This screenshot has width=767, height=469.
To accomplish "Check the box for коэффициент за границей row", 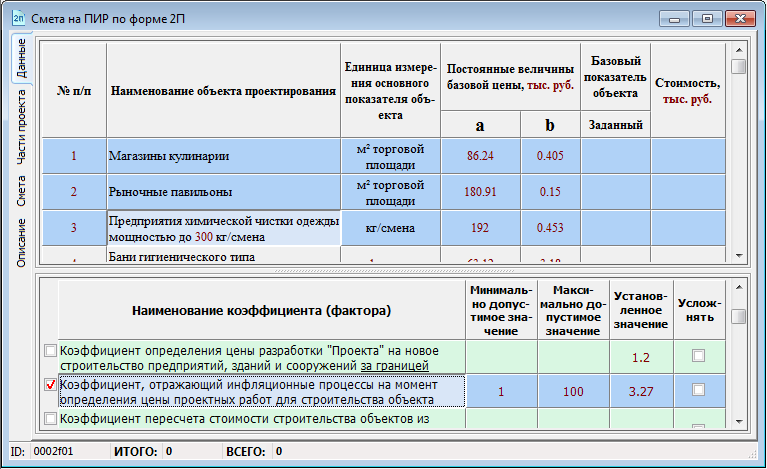I will pyautogui.click(x=50, y=351).
